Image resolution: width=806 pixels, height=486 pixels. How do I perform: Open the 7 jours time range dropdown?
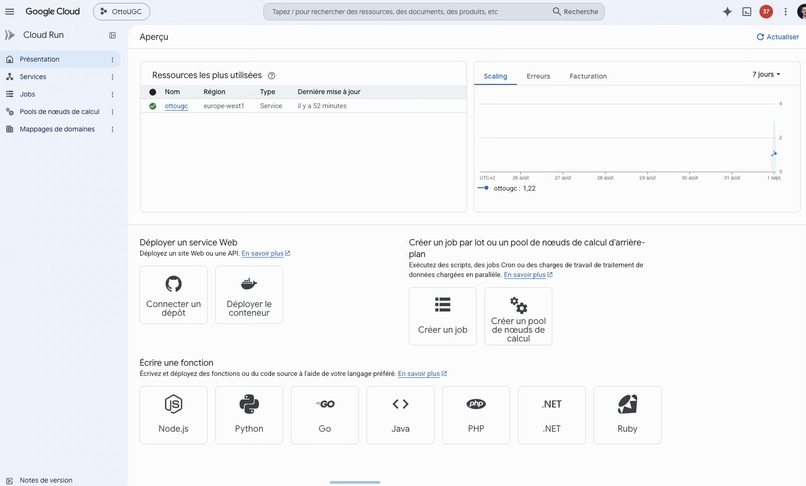(766, 75)
